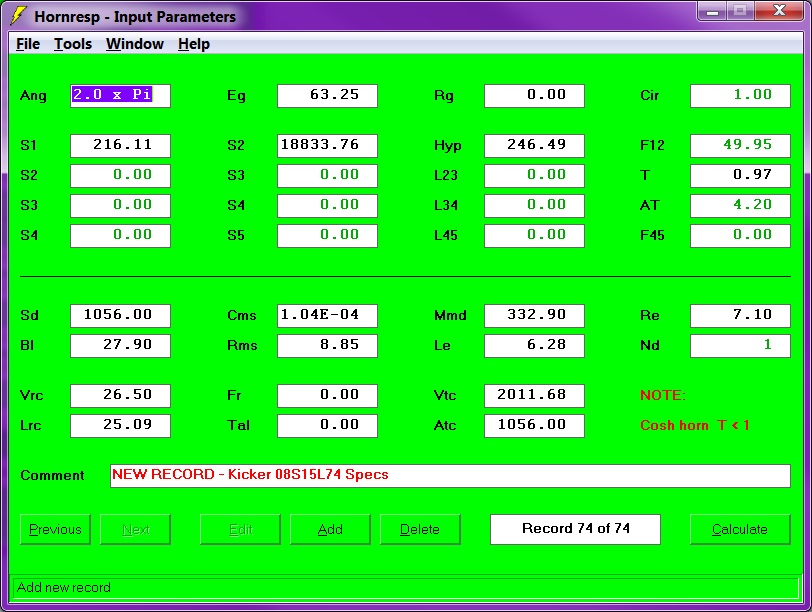
Task: Click the S5 input field
Action: click(327, 236)
